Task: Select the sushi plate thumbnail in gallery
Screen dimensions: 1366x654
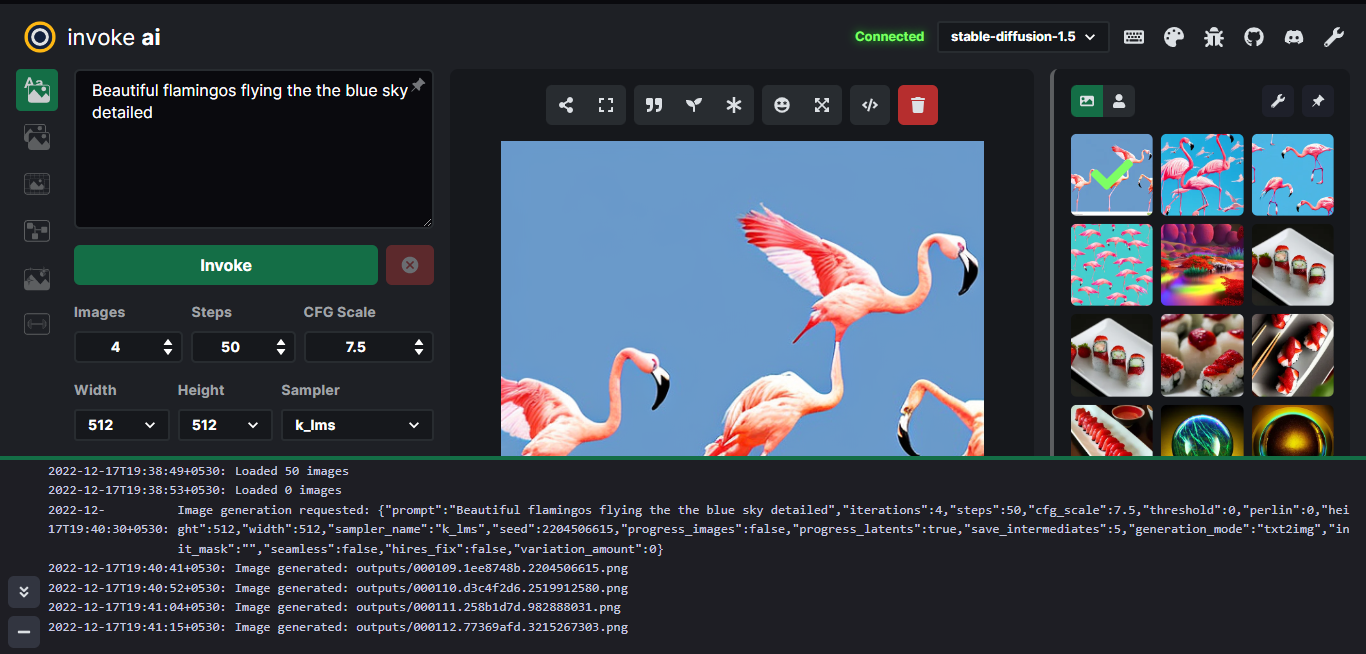Action: [1292, 264]
